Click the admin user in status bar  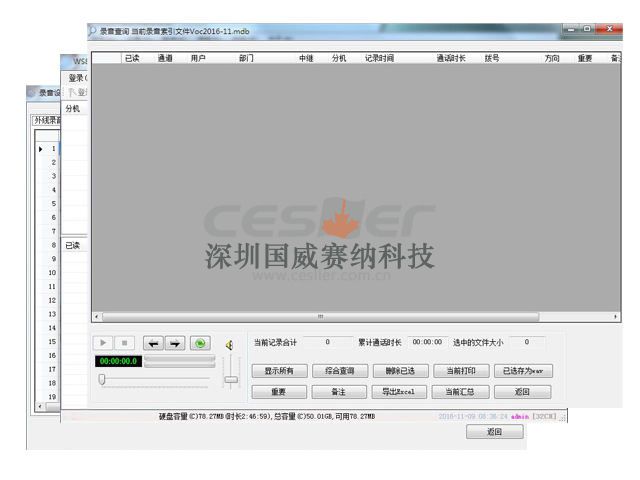pyautogui.click(x=520, y=416)
